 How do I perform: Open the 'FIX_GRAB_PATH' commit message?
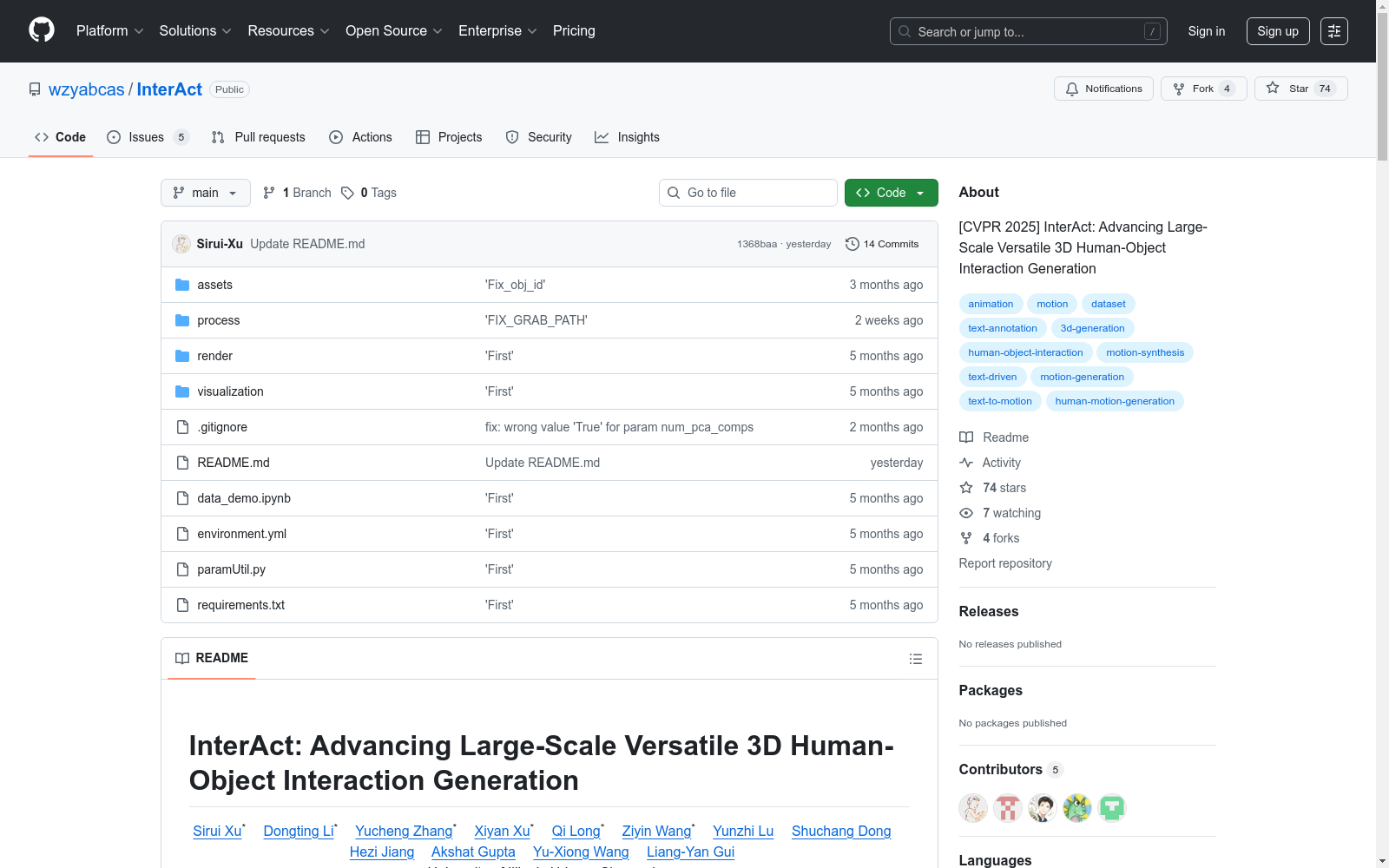[x=537, y=320]
